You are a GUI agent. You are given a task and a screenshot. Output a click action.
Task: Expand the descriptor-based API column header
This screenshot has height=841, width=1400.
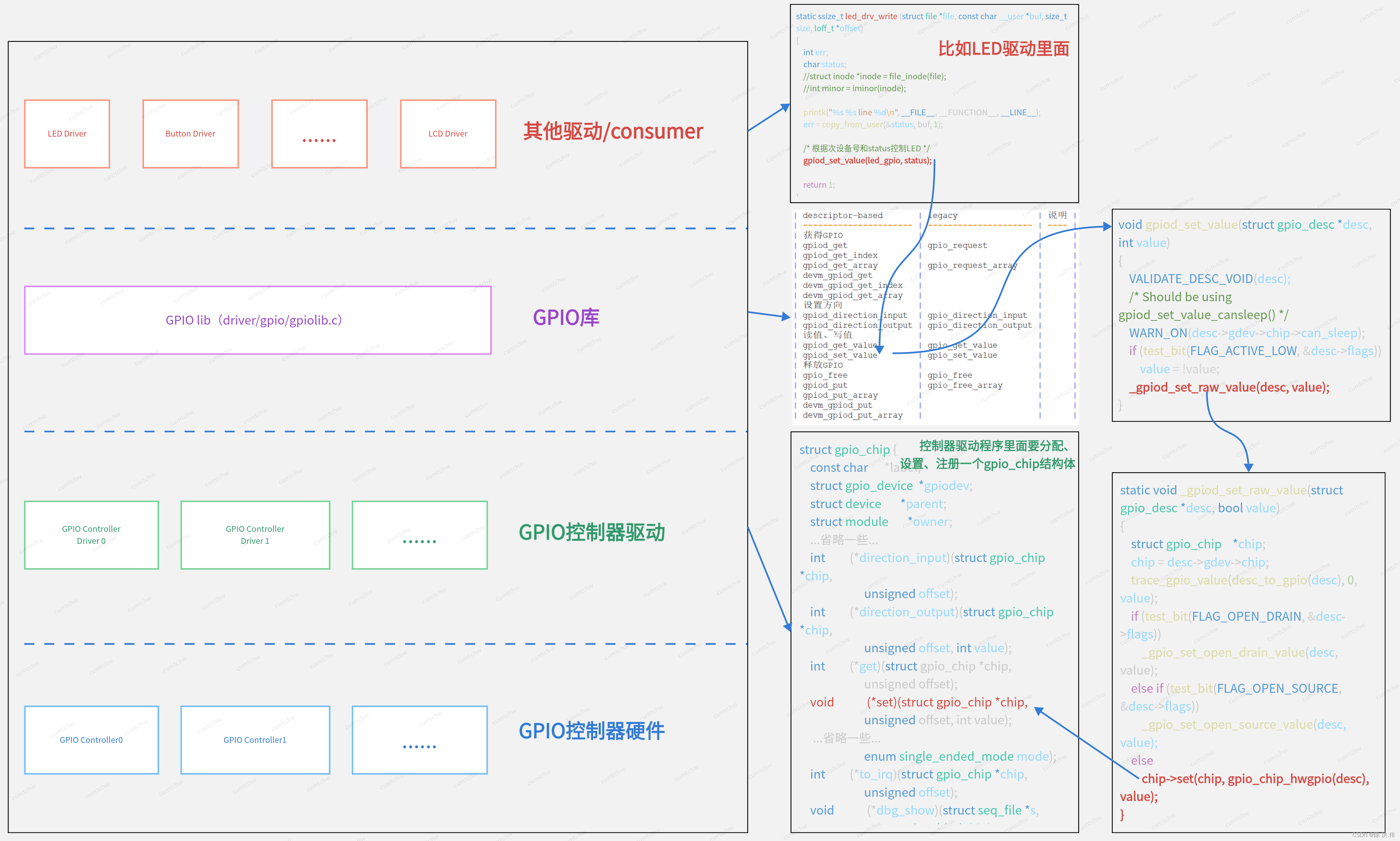[844, 215]
